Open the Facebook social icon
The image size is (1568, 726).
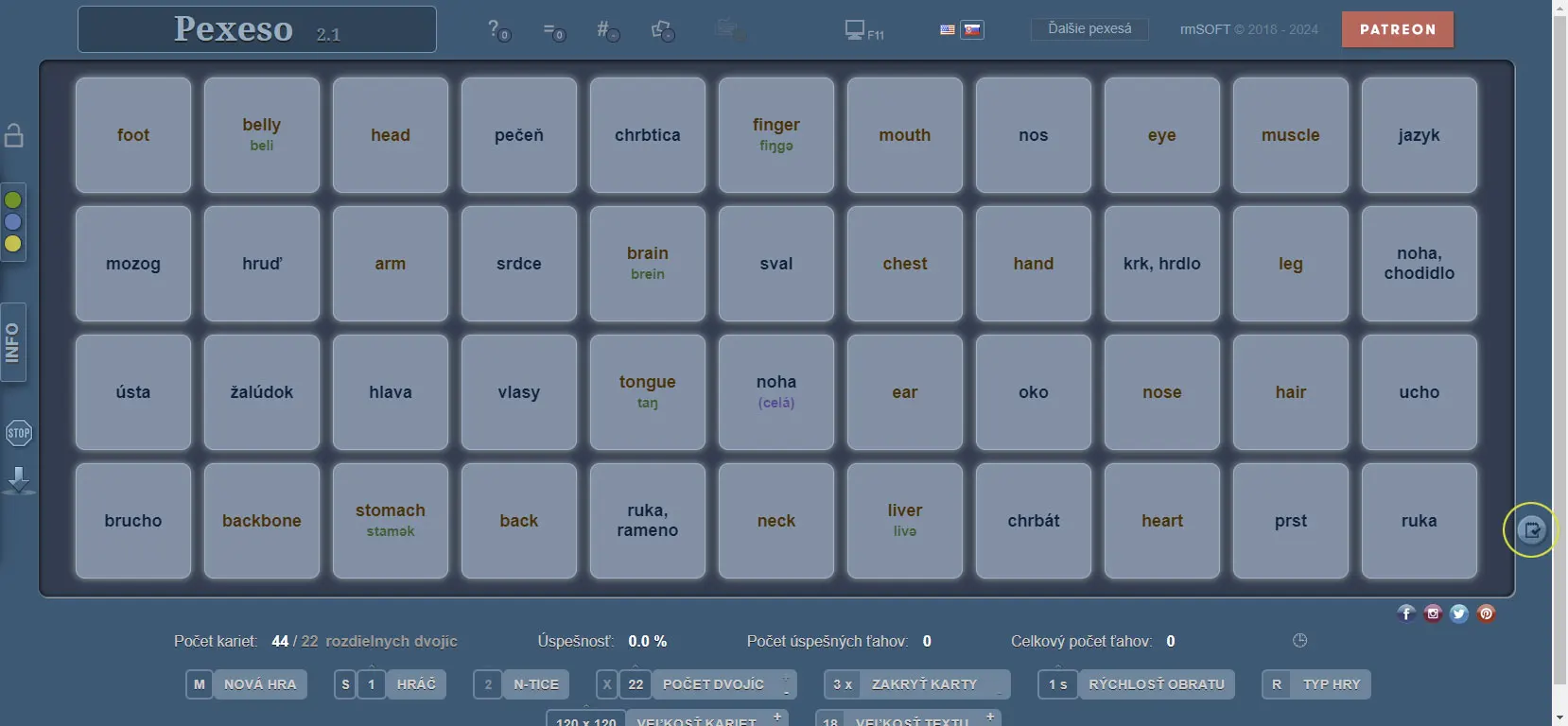coord(1406,614)
